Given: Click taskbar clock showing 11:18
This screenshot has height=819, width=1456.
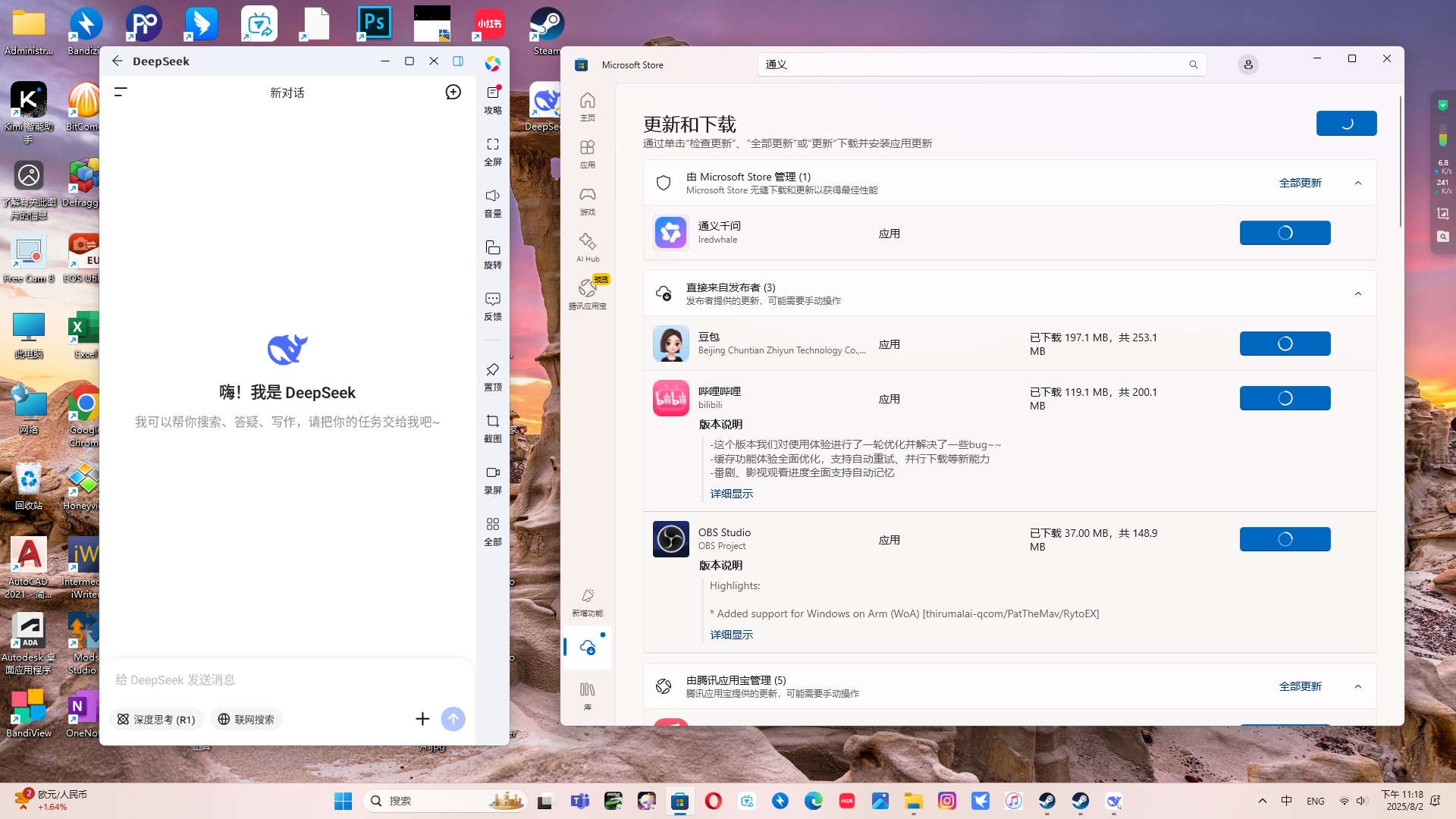Looking at the screenshot, I should (1402, 801).
